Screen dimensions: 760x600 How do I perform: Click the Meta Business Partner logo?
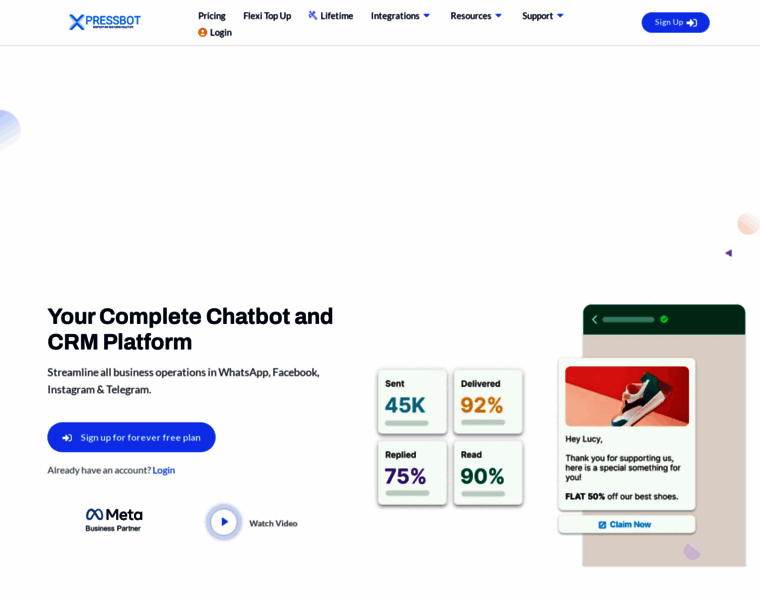pos(114,520)
